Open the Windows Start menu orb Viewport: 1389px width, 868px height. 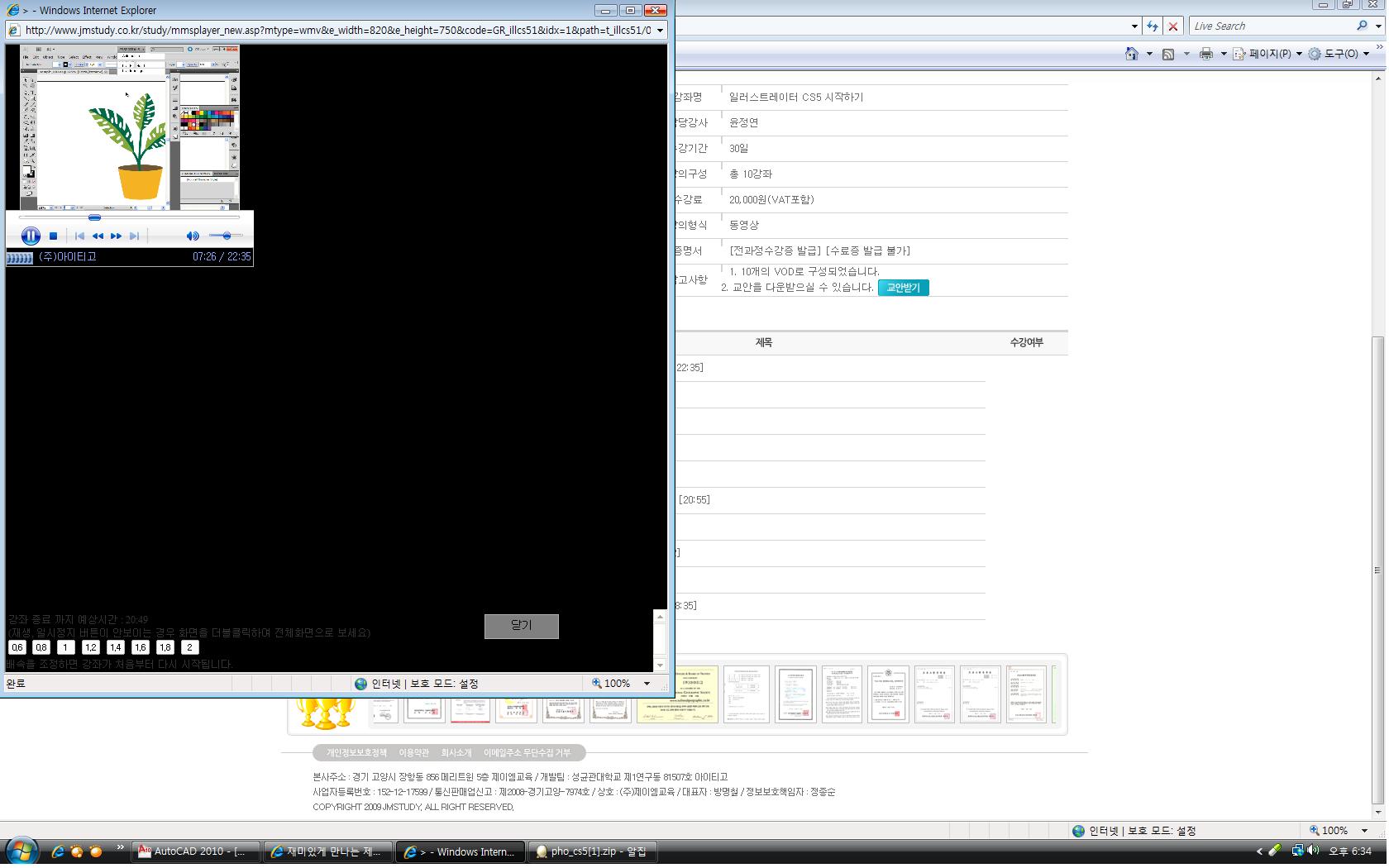click(21, 851)
